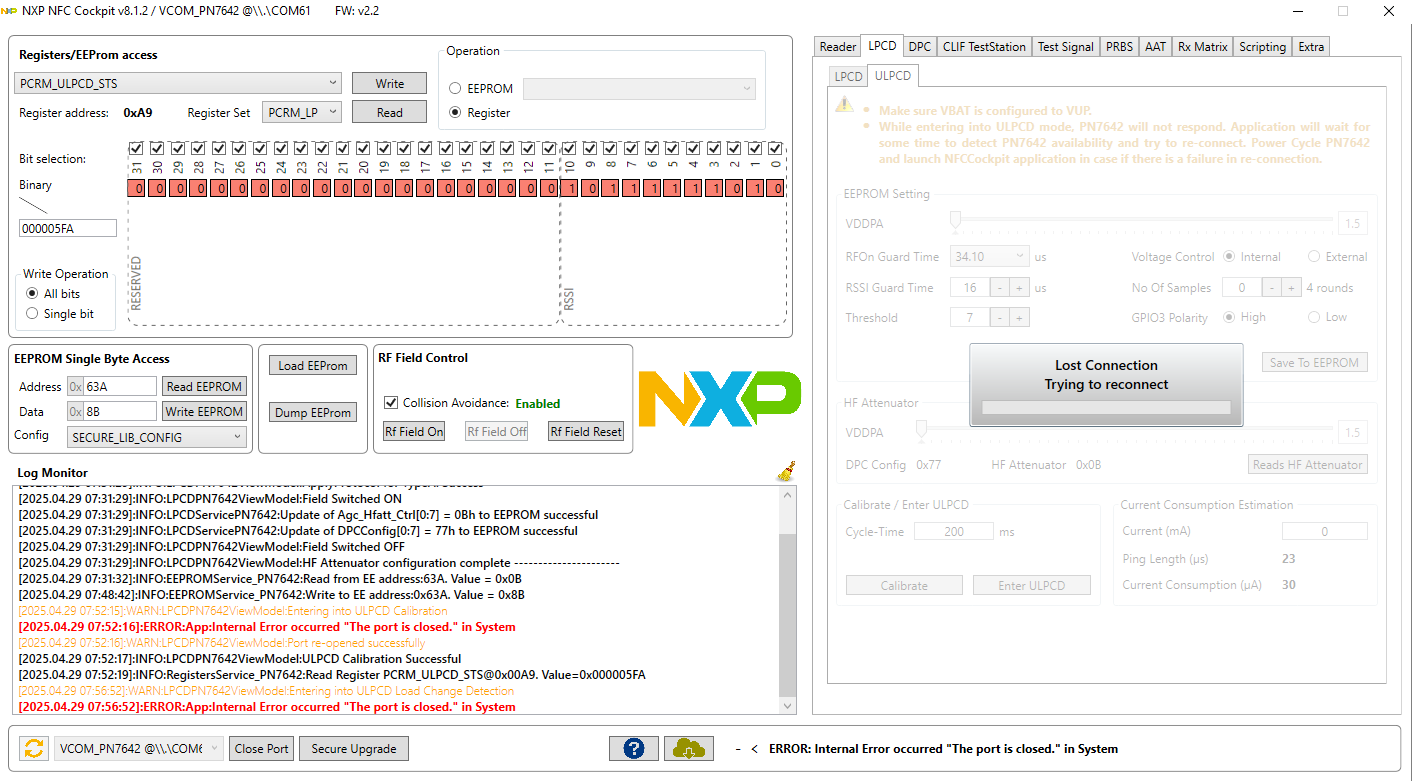Screen dimensions: 1412x781
Task: Open help via the question mark icon
Action: tap(633, 748)
